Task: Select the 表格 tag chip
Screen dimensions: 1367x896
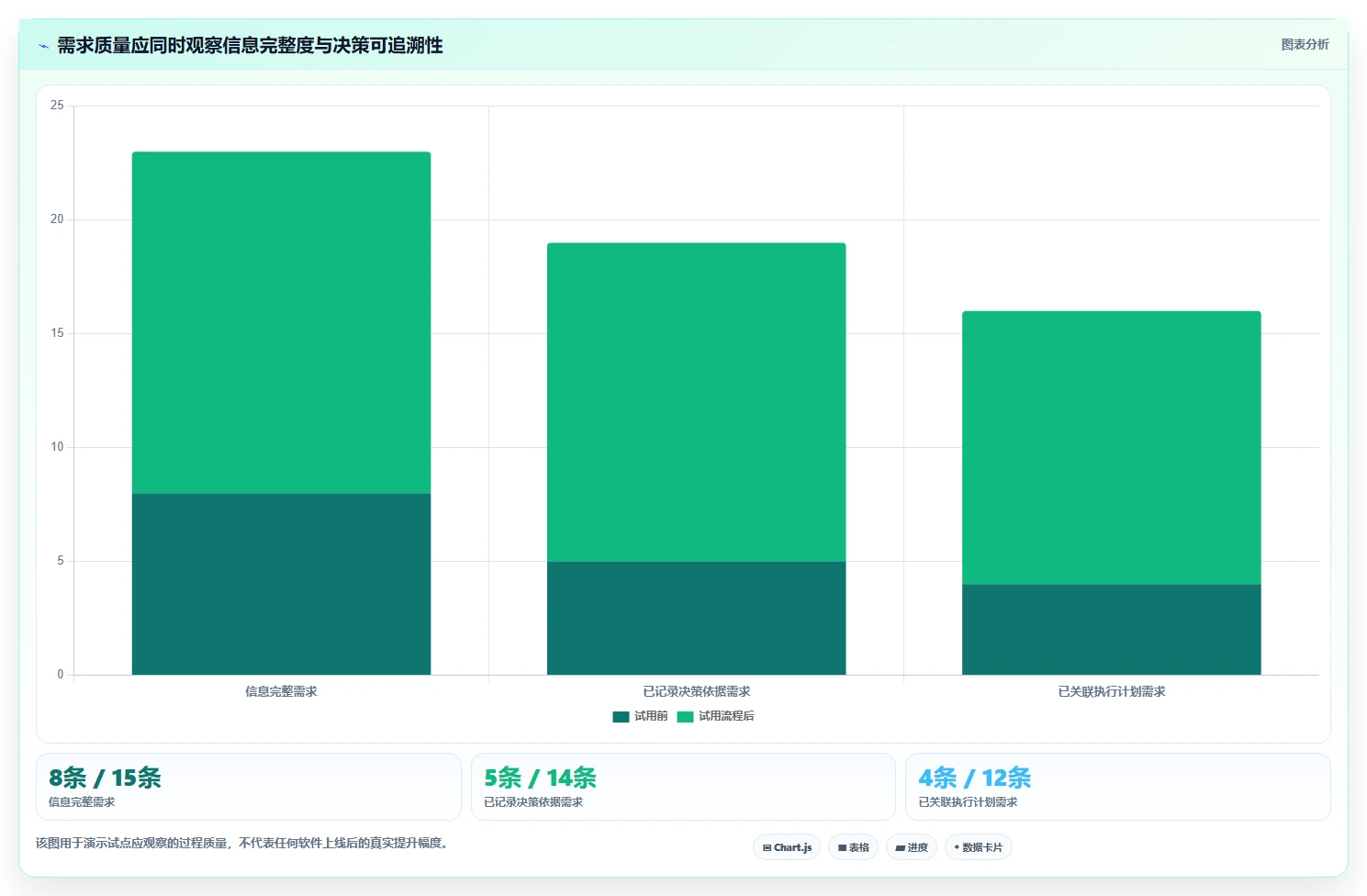Action: [853, 847]
